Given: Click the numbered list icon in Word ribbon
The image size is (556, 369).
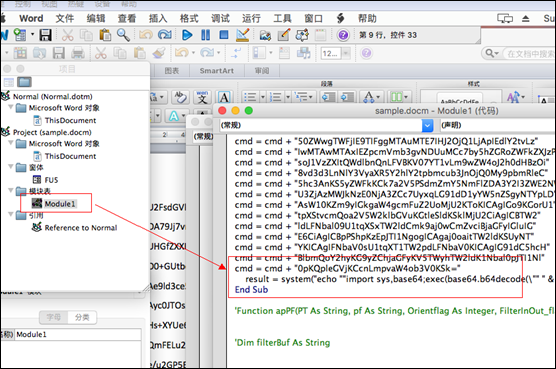Looking at the screenshot, I should (276, 97).
